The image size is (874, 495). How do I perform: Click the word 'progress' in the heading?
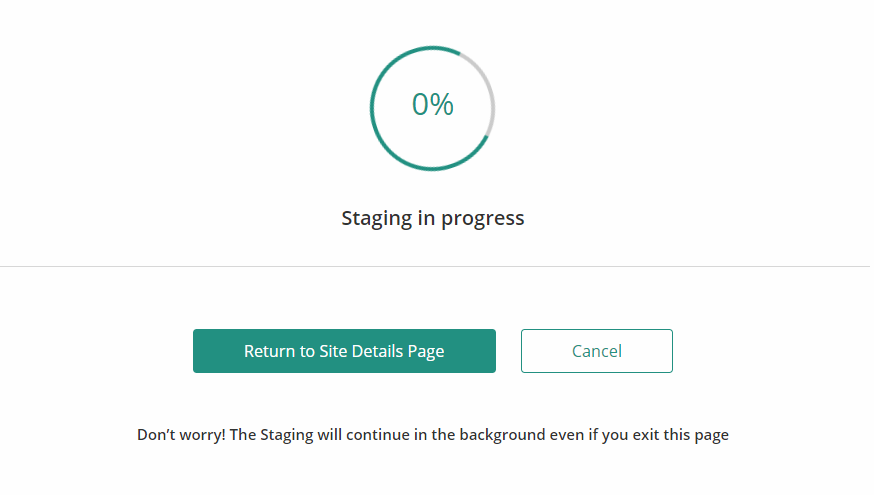click(483, 219)
